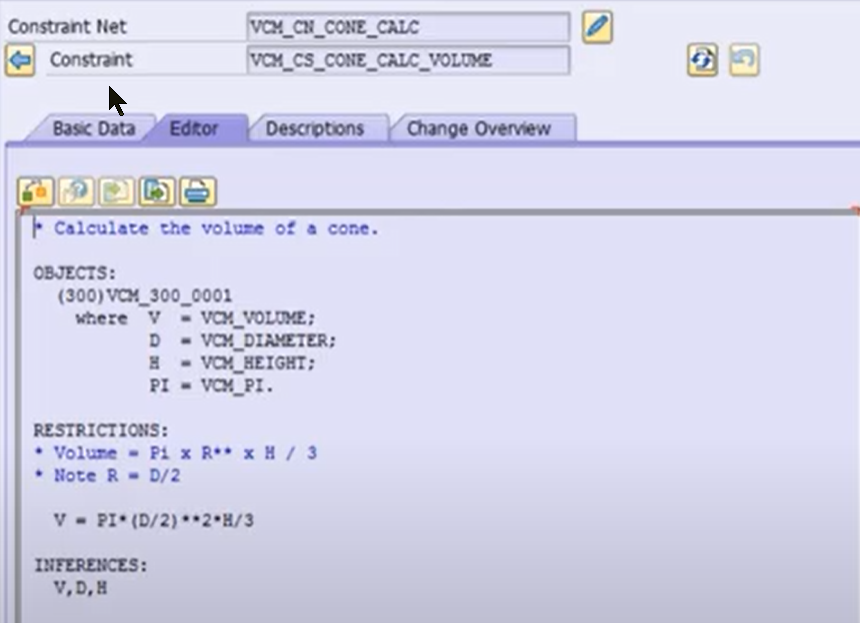Click the 'Constraint Net' label
The height and width of the screenshot is (623, 860).
click(67, 26)
